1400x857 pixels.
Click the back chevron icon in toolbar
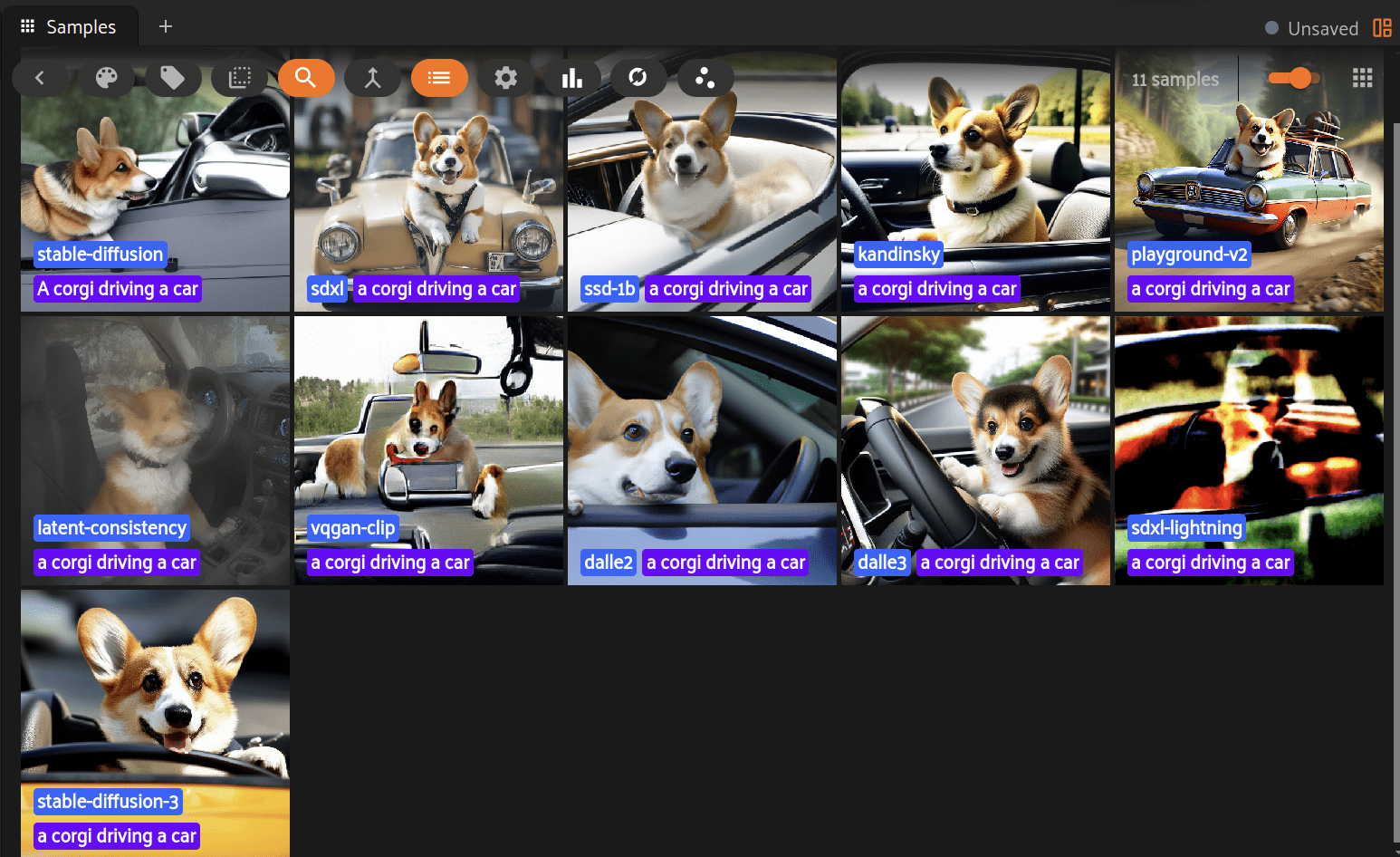(x=40, y=78)
